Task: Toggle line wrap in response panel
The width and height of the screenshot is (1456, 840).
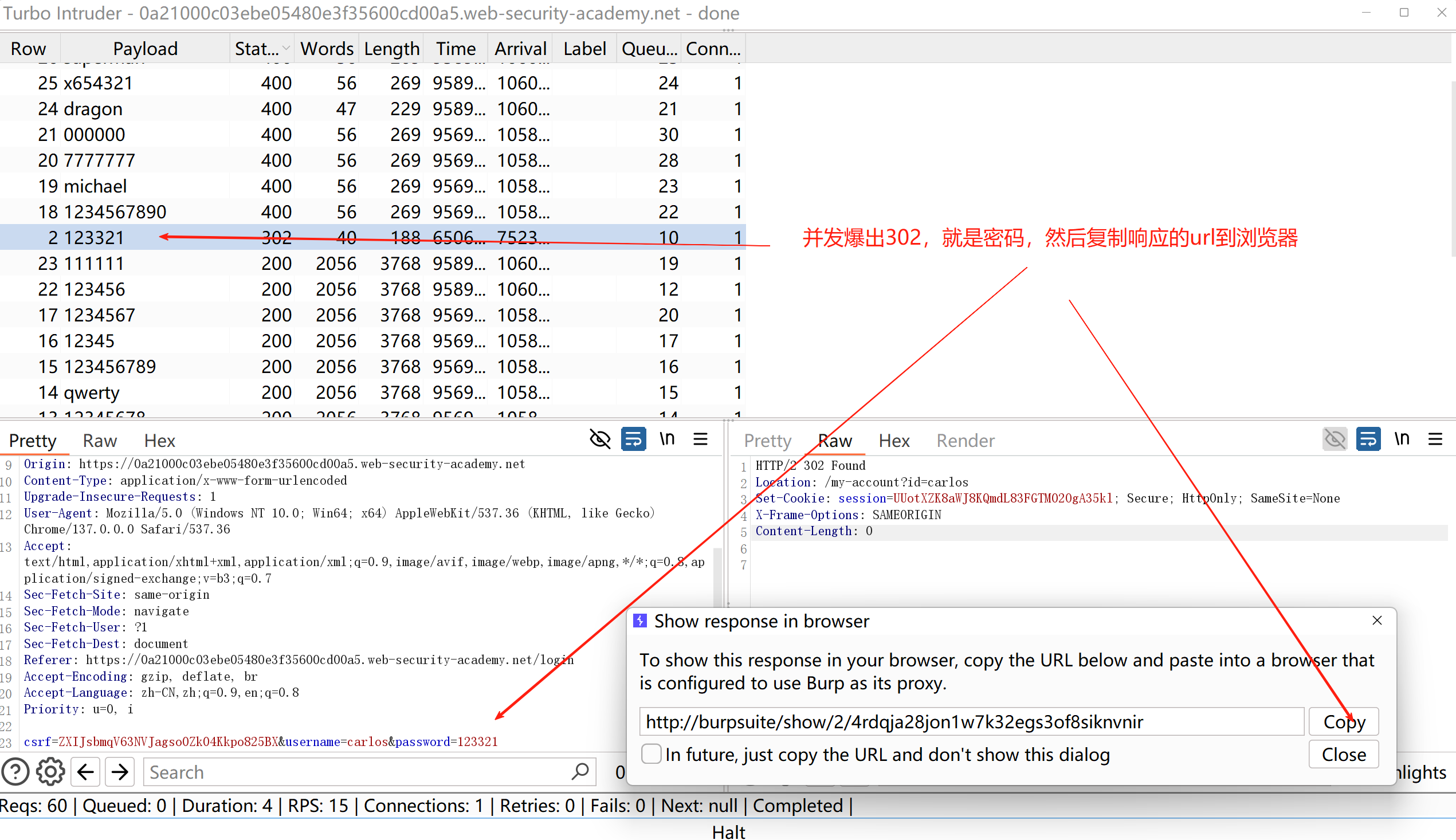Action: click(x=1368, y=439)
